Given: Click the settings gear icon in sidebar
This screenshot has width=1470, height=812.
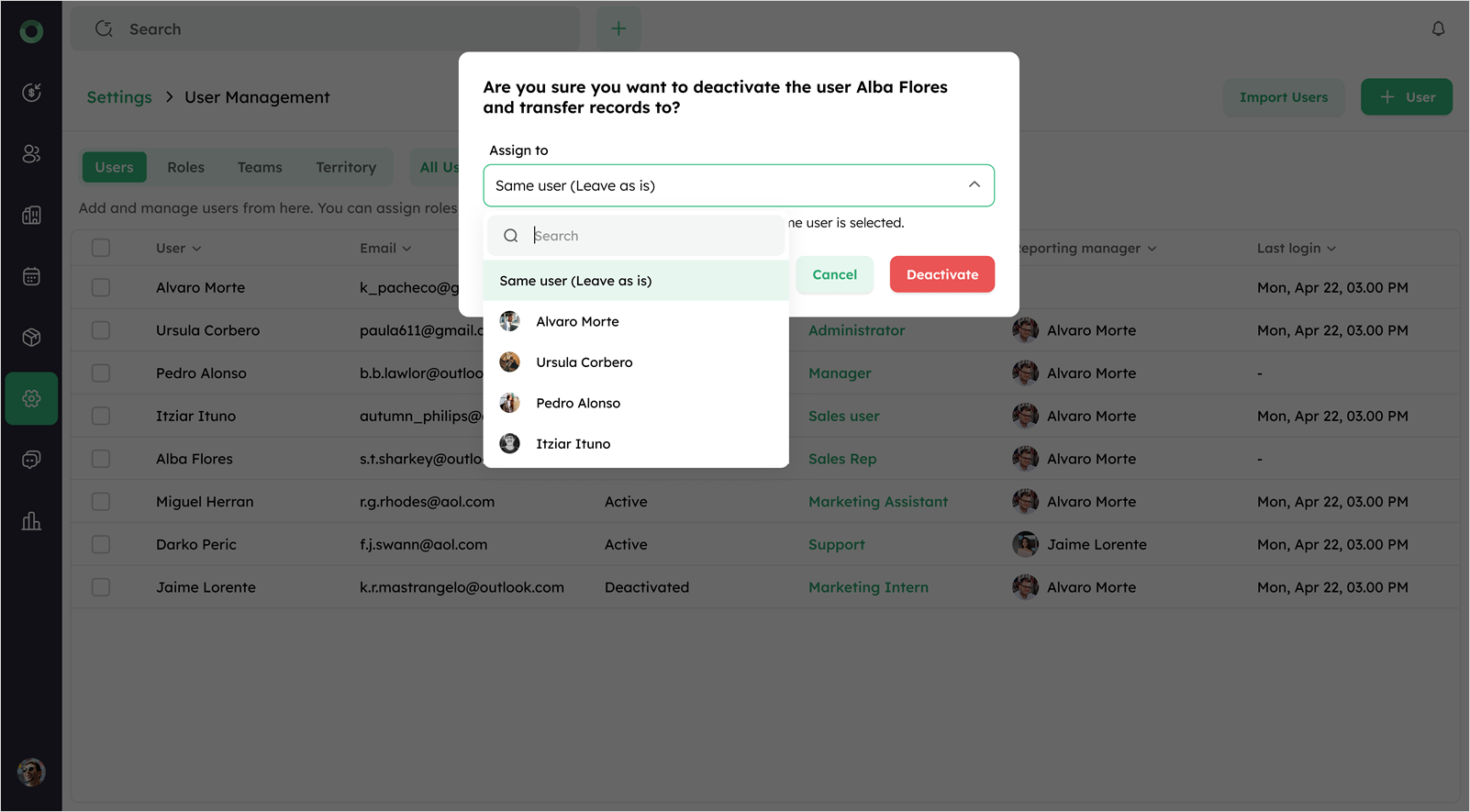Looking at the screenshot, I should pos(31,398).
